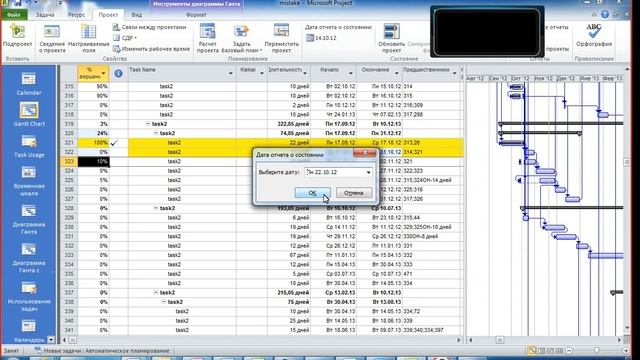The height and width of the screenshot is (360, 640).
Task: Open % заверш. column filter dropdown
Action: point(103,74)
